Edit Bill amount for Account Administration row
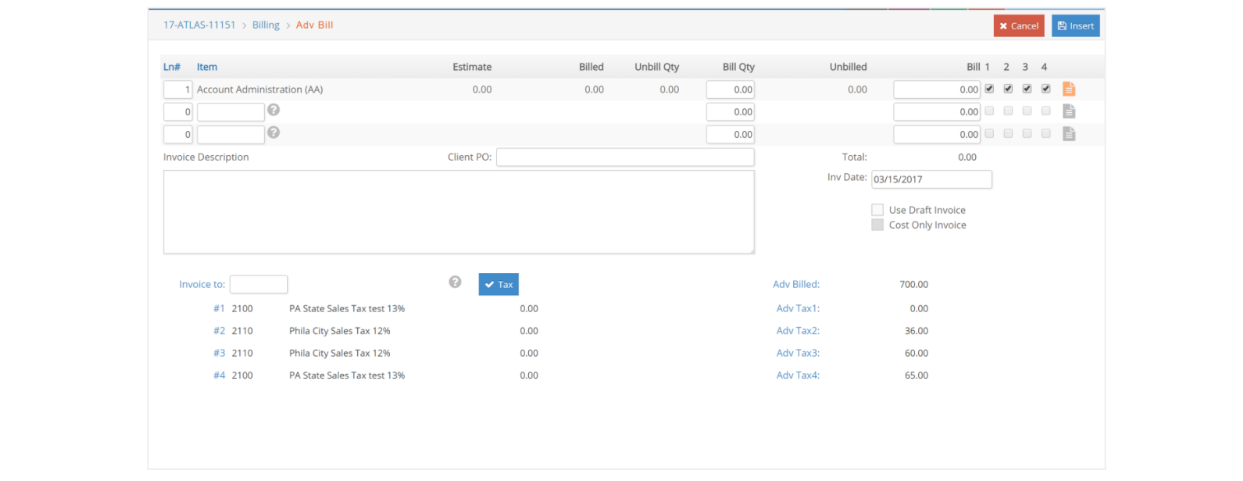Image resolution: width=1243 pixels, height=481 pixels. (937, 89)
